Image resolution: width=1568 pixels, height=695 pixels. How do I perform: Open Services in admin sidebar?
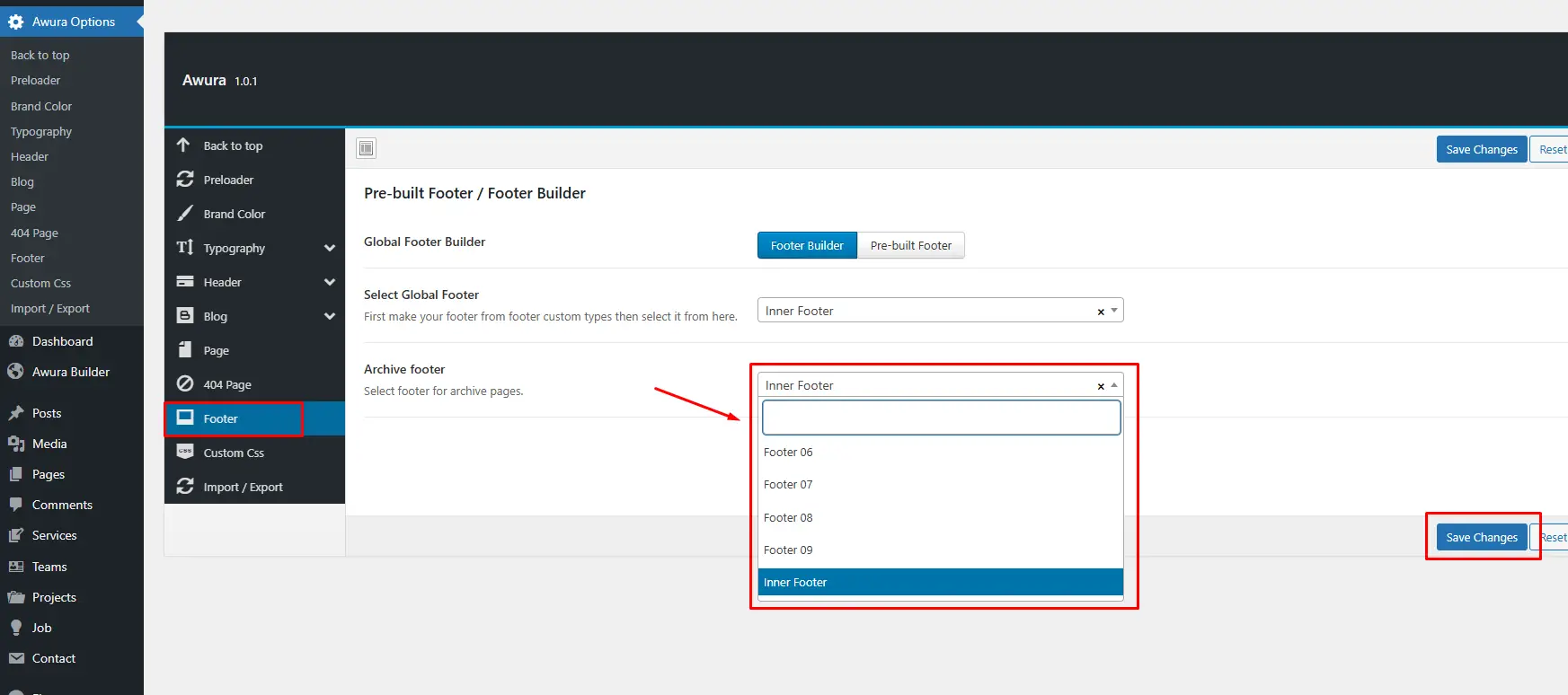coord(54,535)
